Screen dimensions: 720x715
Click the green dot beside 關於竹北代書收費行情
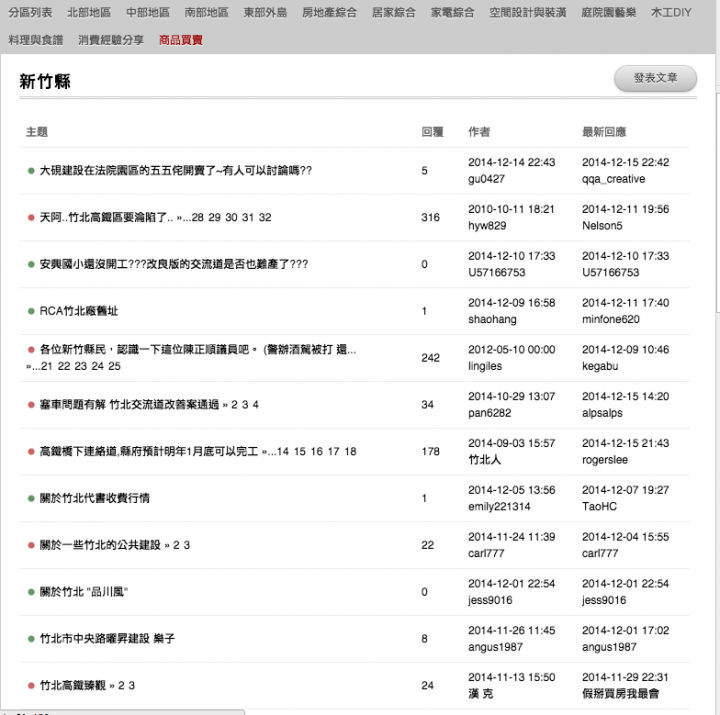pos(31,499)
